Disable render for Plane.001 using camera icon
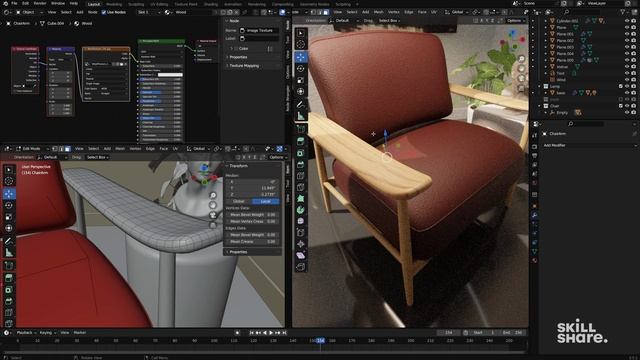640x360 pixels. [x=633, y=34]
